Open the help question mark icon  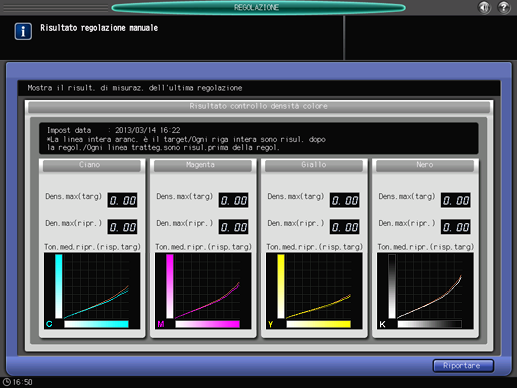coord(504,7)
